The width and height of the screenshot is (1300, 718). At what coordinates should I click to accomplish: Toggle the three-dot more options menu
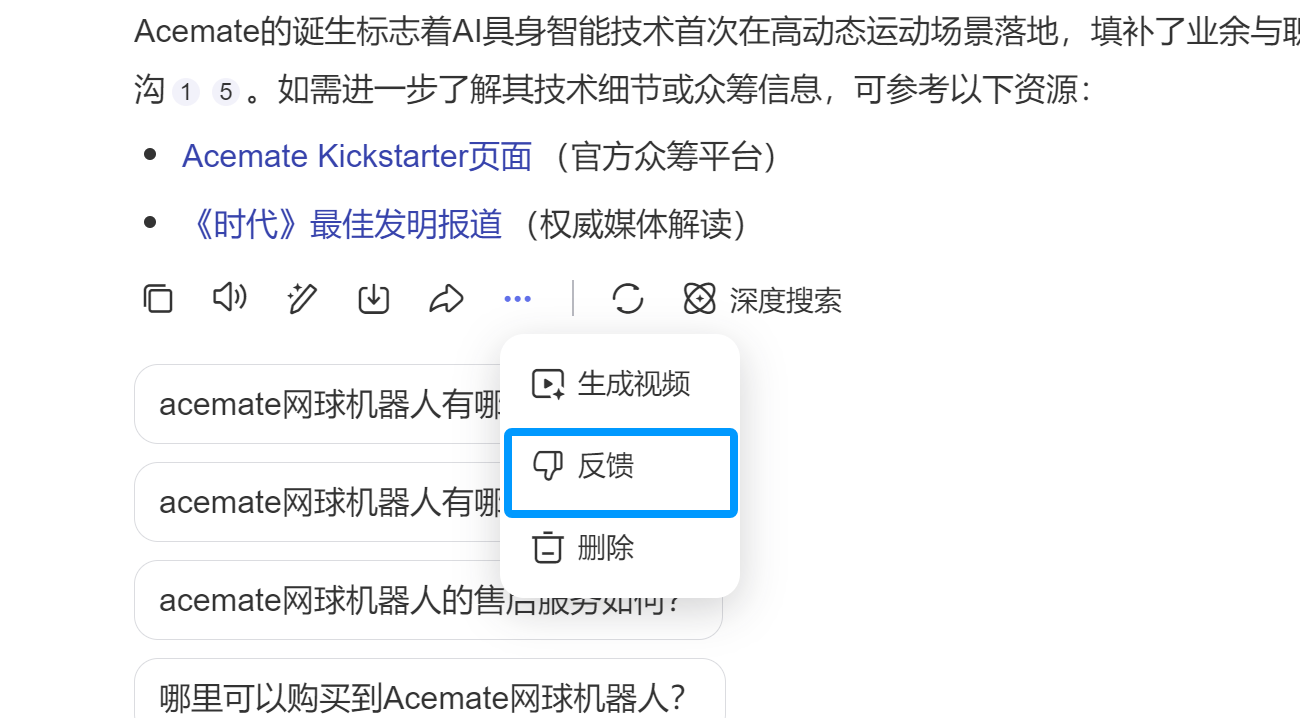coord(518,299)
